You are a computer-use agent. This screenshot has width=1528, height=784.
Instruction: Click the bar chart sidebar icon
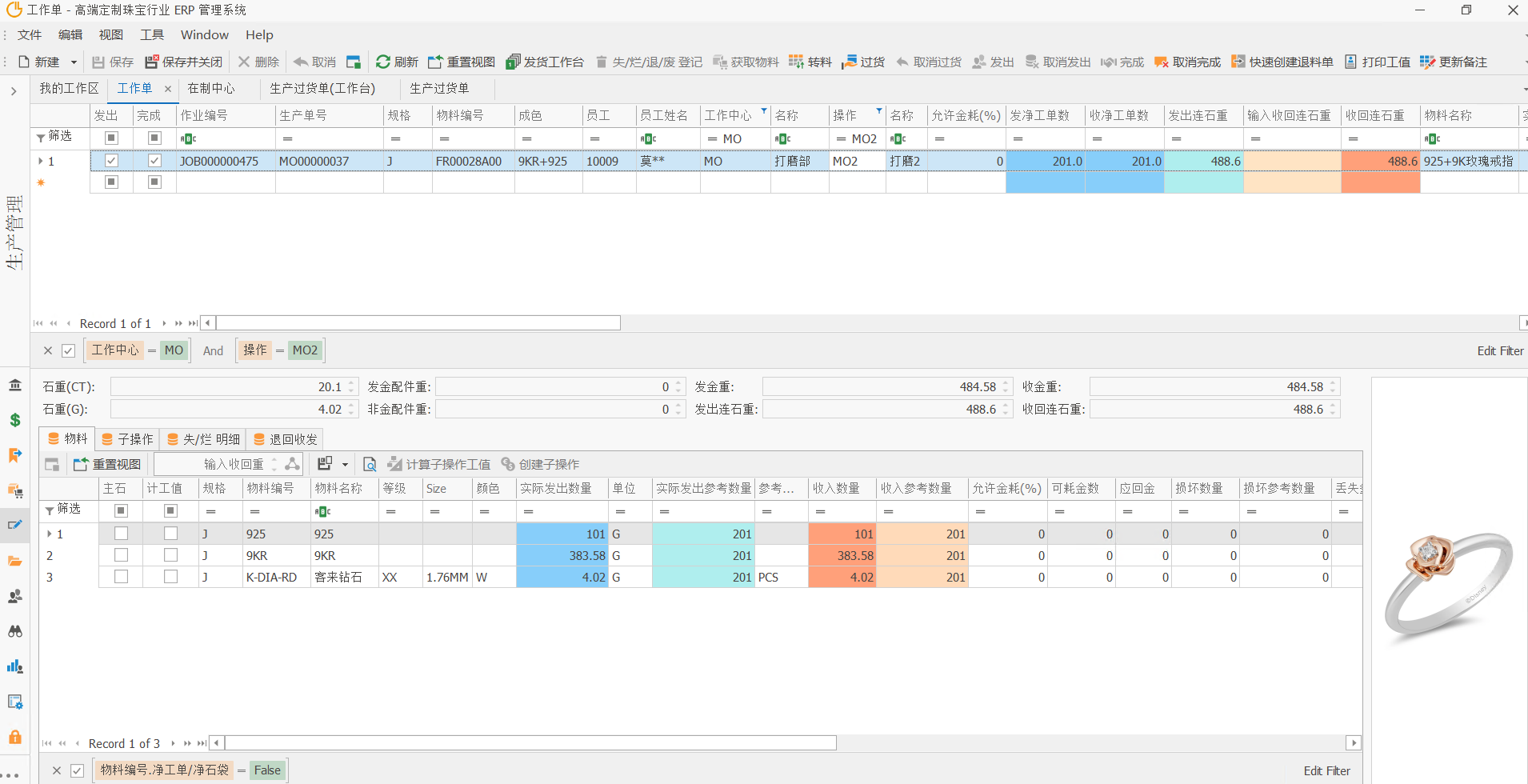pyautogui.click(x=14, y=666)
